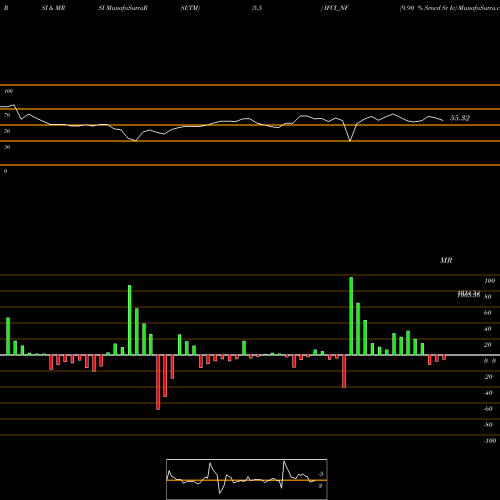Click the -60 label on MR axis
This screenshot has height=500, width=500.
point(488,409)
